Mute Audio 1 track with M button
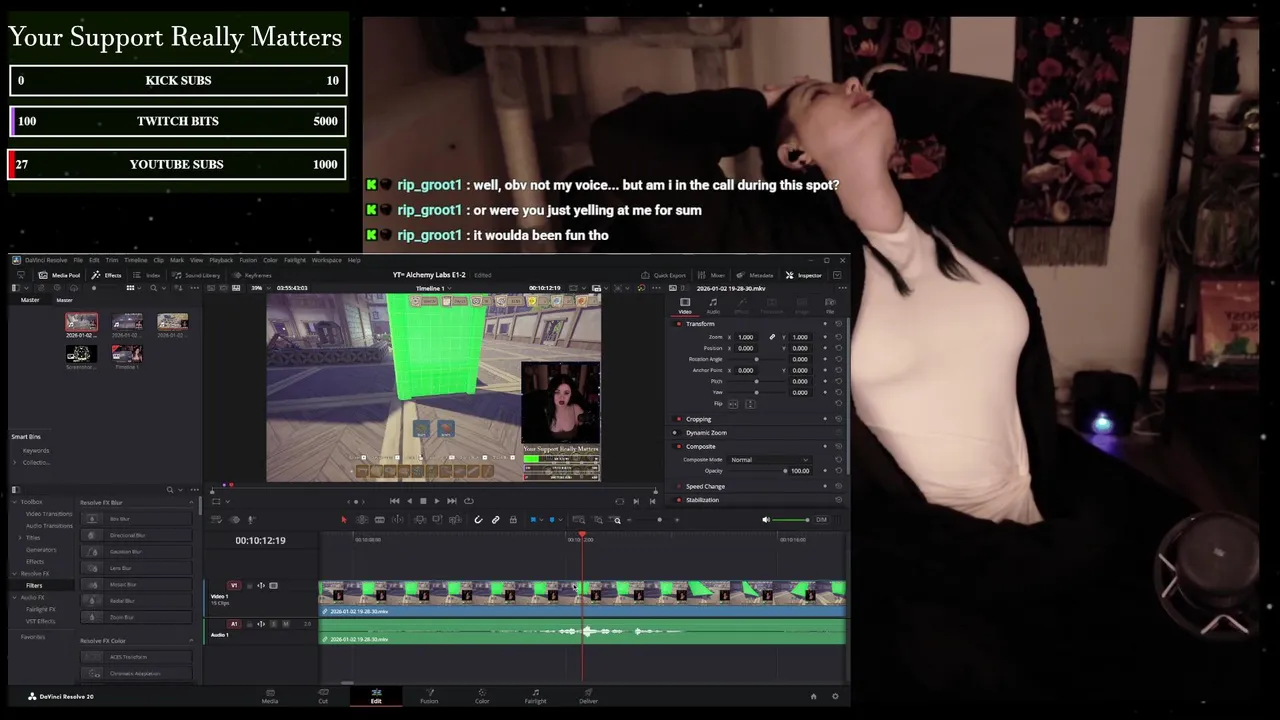This screenshot has height=720, width=1280. (x=286, y=624)
